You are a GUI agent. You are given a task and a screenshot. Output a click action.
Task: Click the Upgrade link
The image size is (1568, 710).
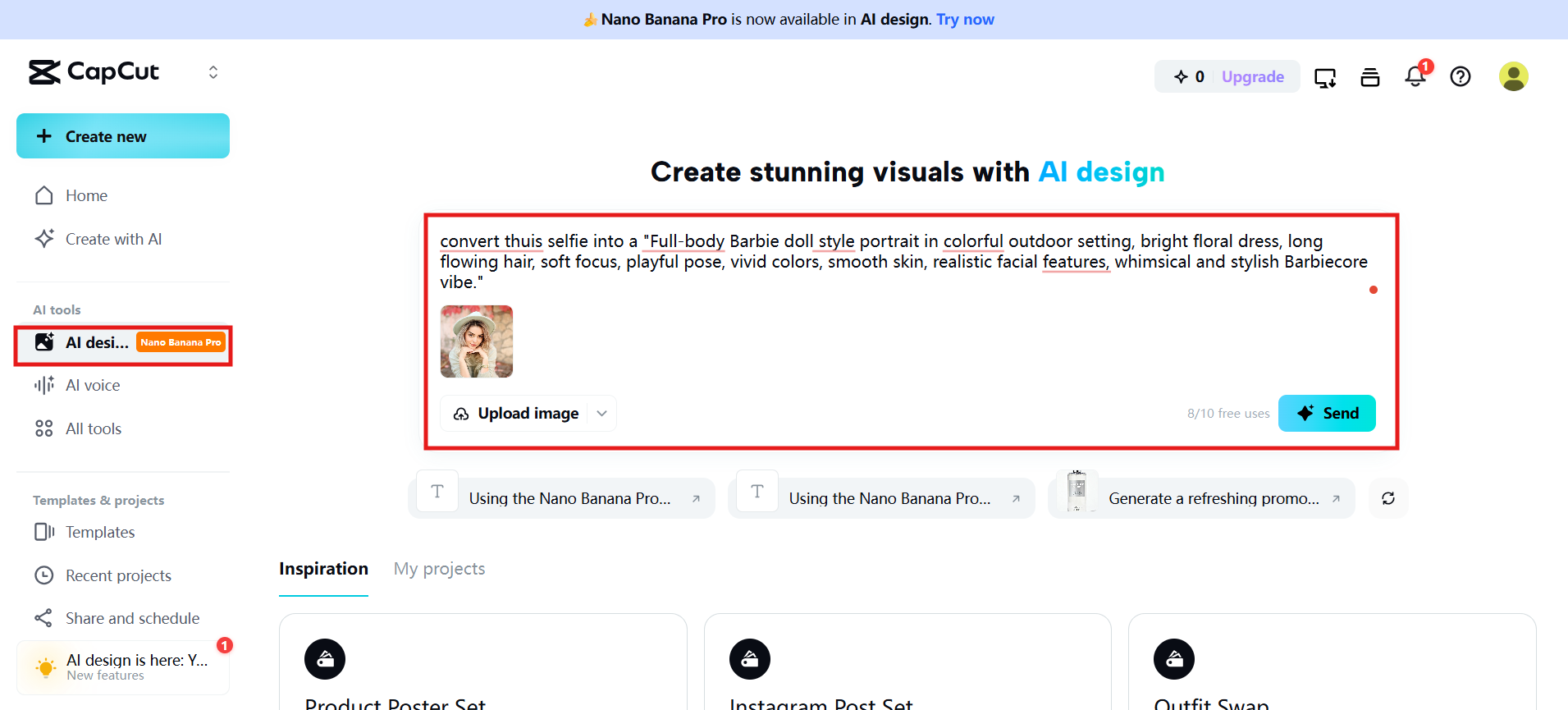1252,76
